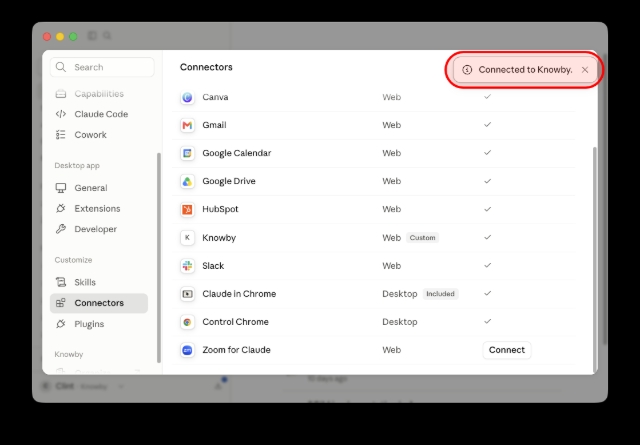
Task: Click the info icon in Knowby notification
Action: (x=467, y=70)
